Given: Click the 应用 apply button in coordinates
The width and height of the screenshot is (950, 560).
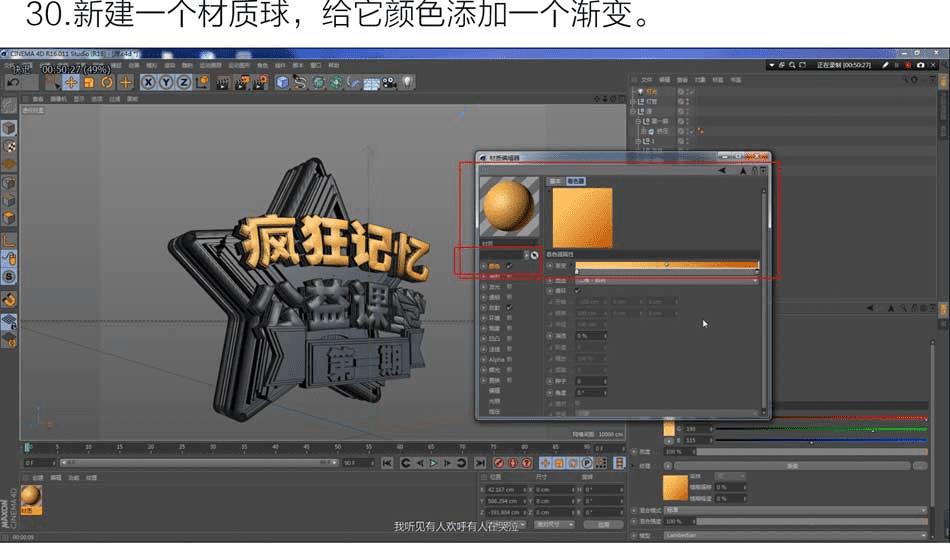Looking at the screenshot, I should click(x=603, y=525).
